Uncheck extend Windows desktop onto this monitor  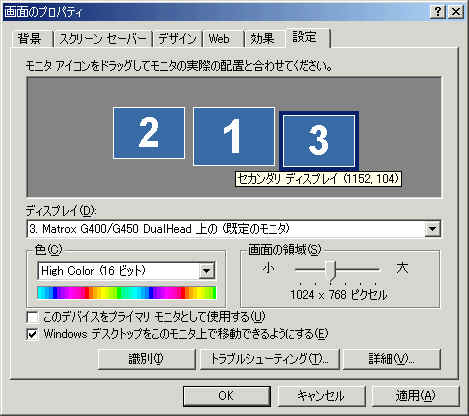click(x=32, y=334)
